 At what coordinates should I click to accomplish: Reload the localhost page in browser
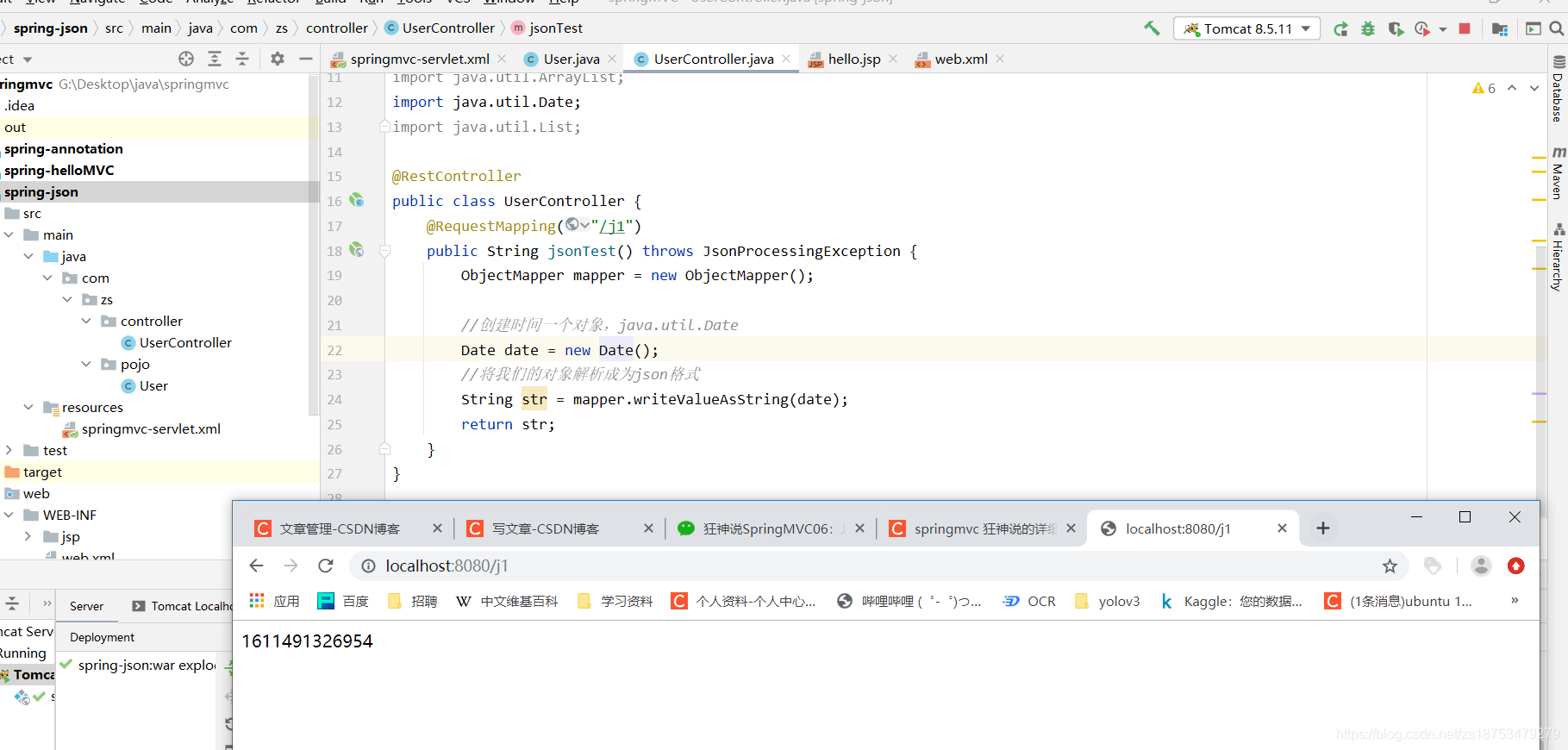[325, 566]
